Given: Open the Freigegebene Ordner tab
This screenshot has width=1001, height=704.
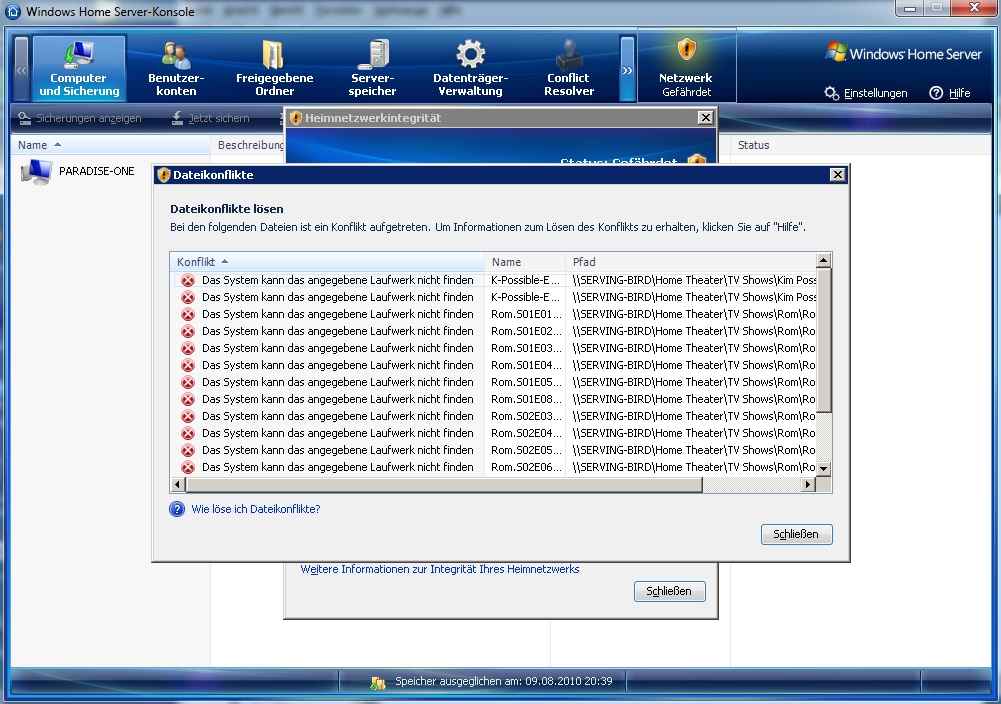Looking at the screenshot, I should (275, 68).
